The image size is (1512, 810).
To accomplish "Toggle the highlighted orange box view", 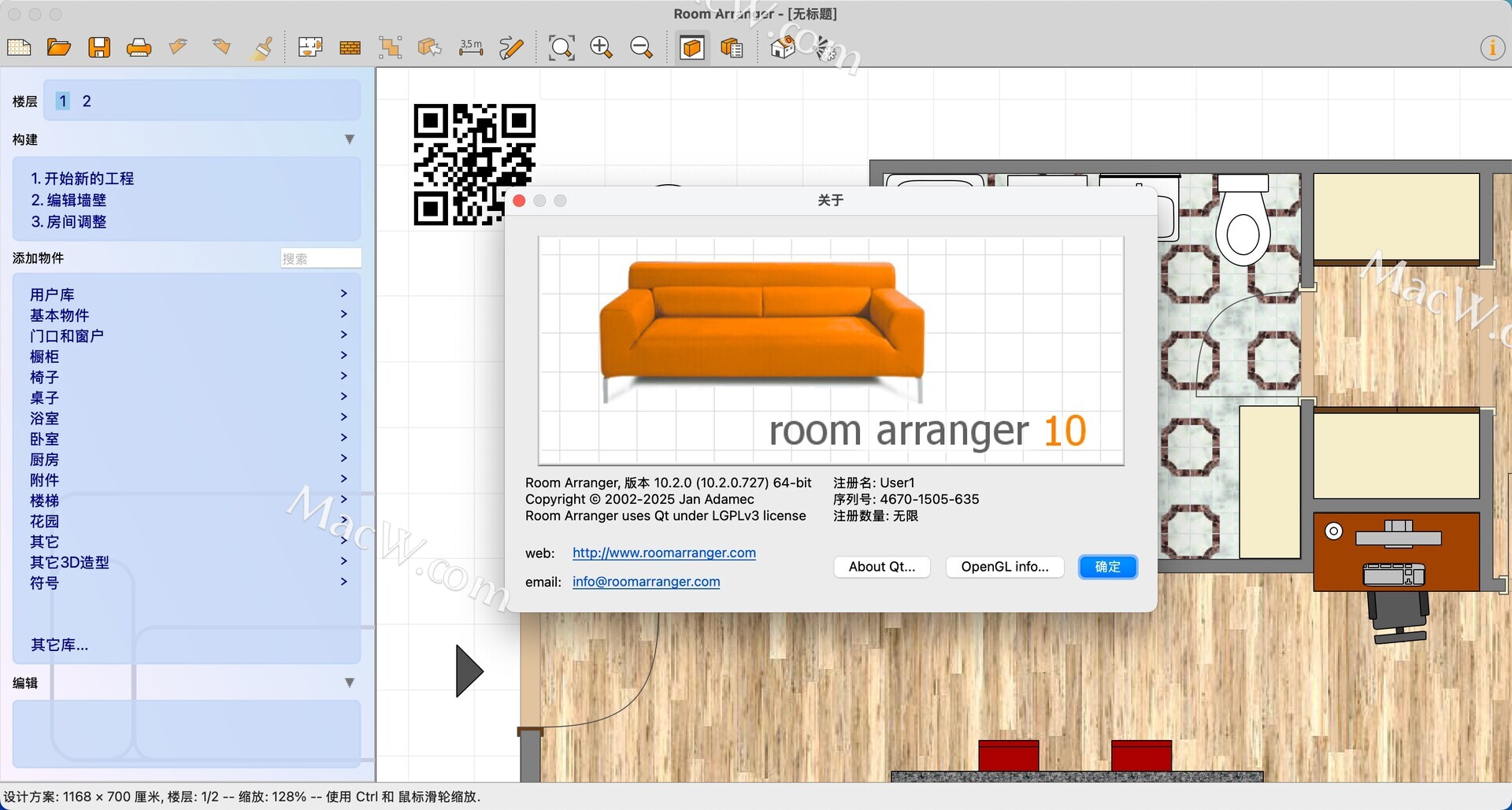I will point(692,48).
